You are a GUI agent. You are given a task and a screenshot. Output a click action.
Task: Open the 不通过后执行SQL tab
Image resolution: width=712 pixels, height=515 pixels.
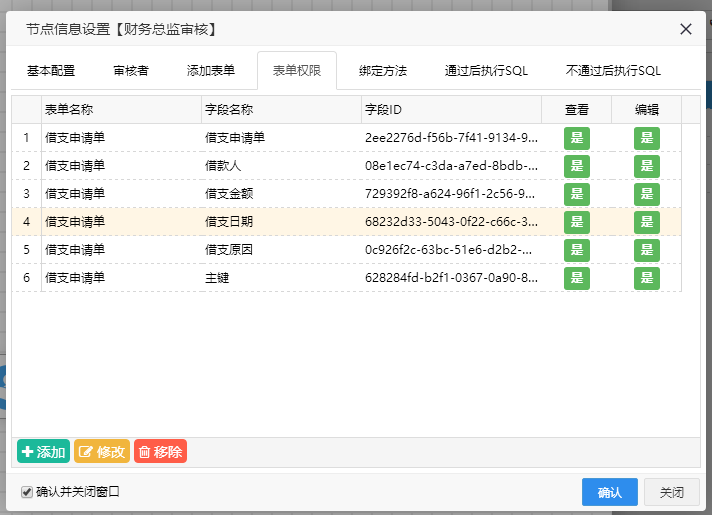coord(613,71)
